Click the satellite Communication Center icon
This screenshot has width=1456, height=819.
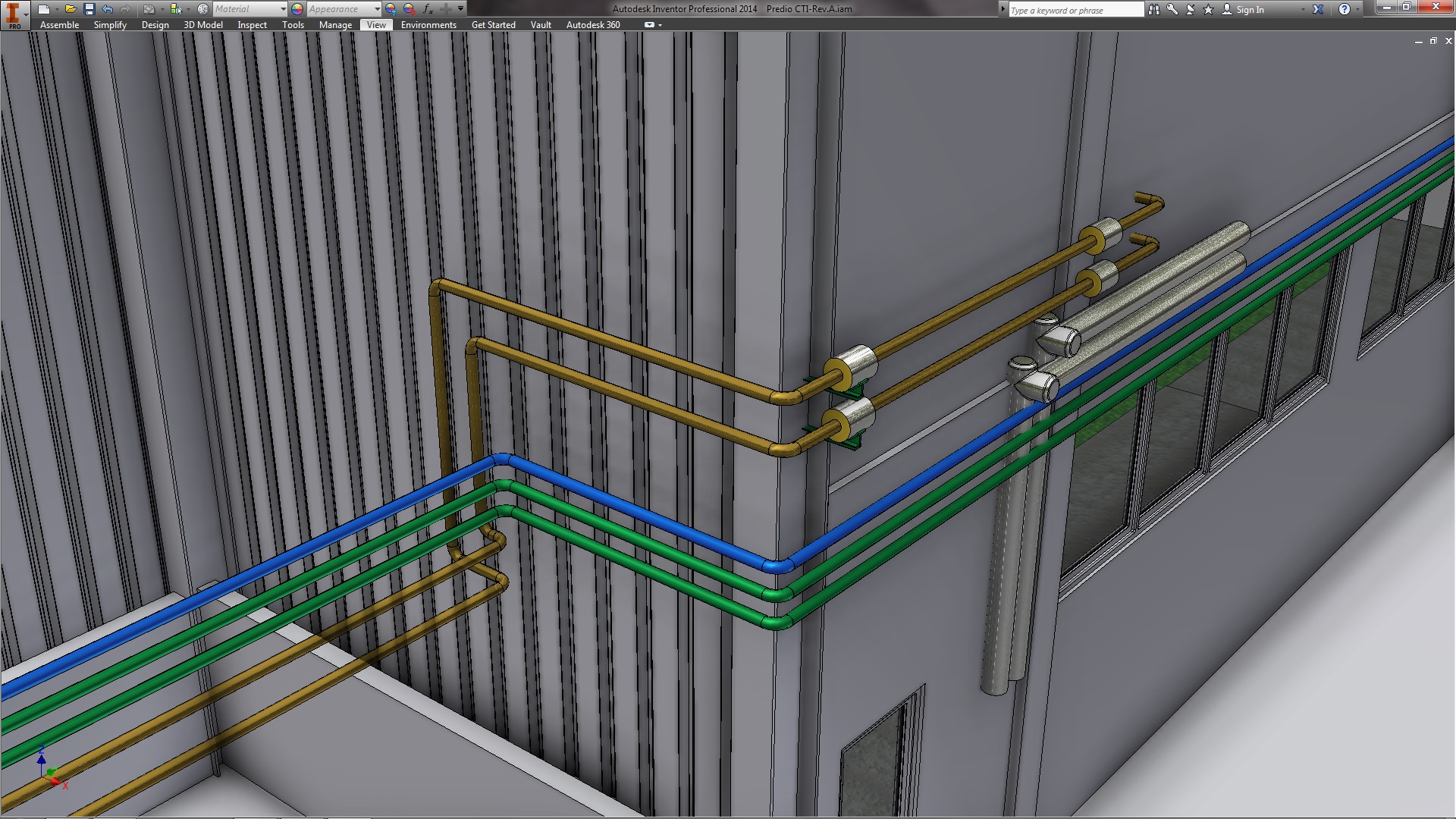(x=1190, y=10)
